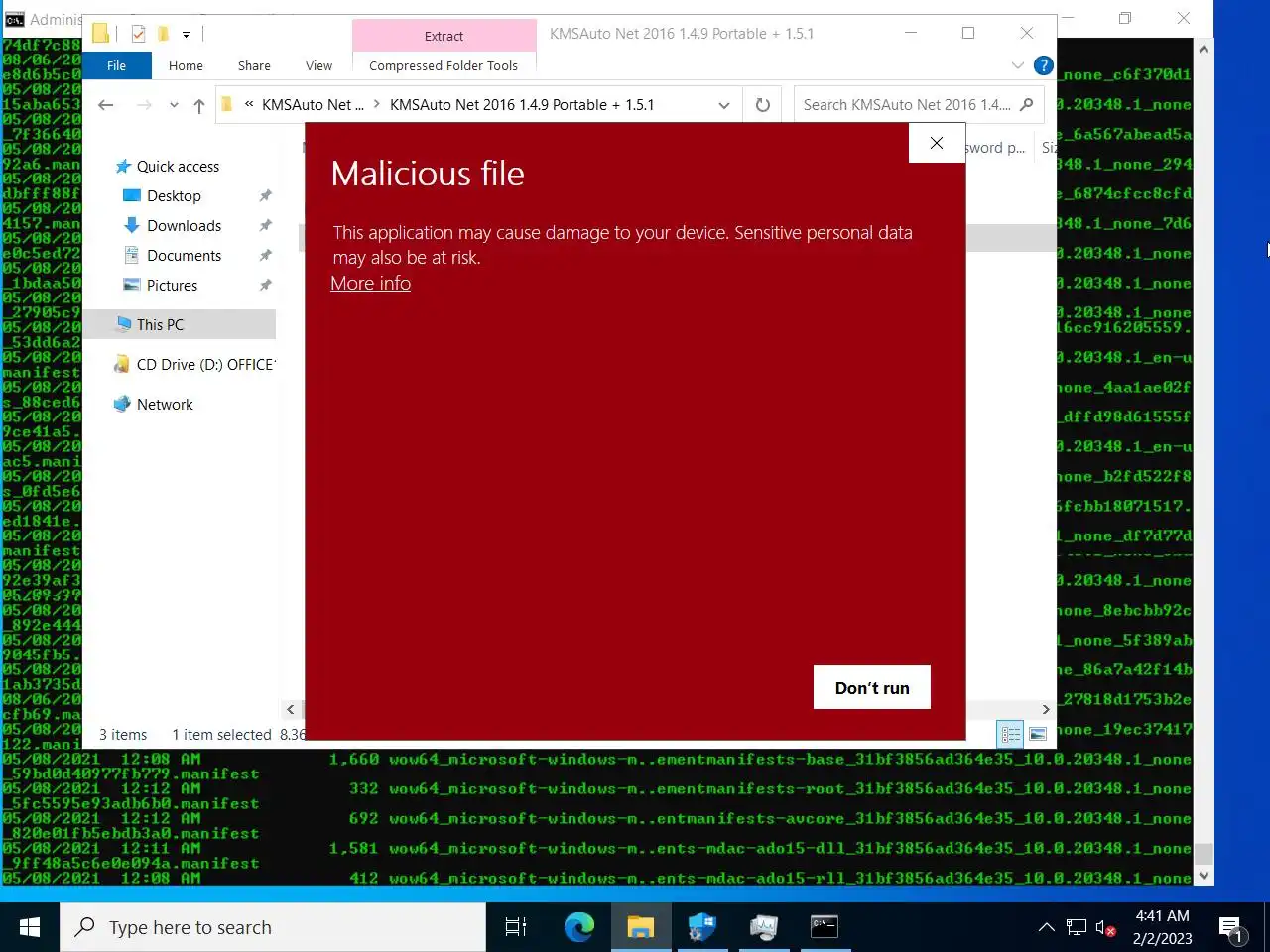This screenshot has width=1270, height=952.
Task: Go back with the Back arrow
Action: pos(106,105)
